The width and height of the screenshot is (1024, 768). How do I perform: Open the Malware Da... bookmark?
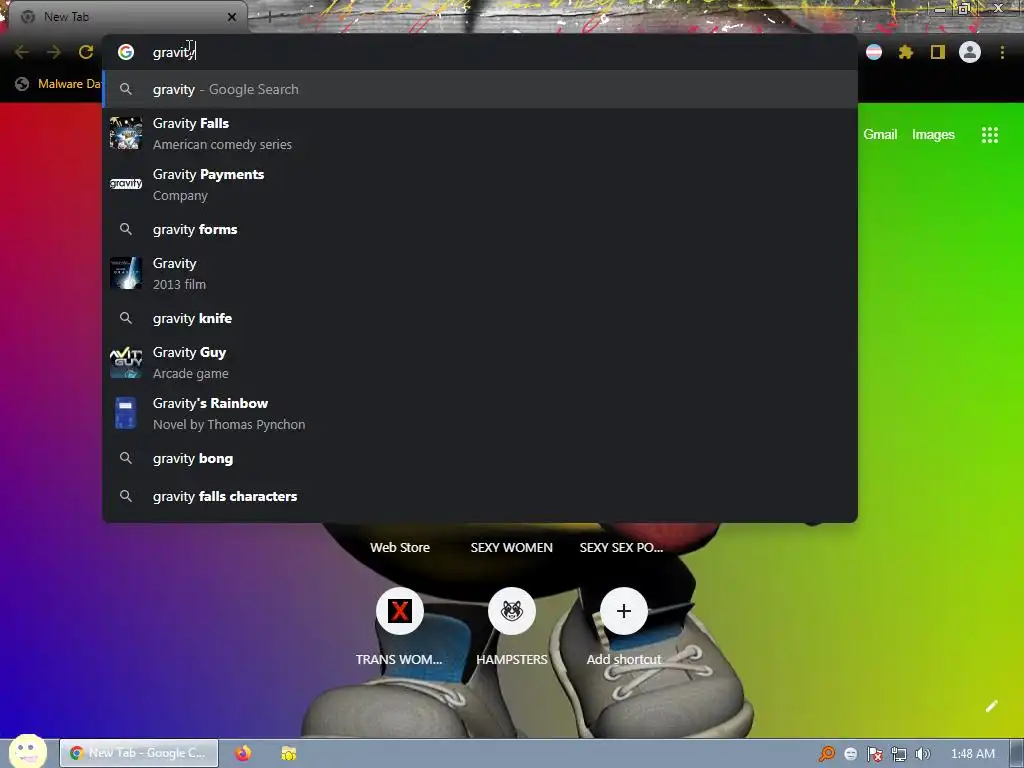coord(59,84)
